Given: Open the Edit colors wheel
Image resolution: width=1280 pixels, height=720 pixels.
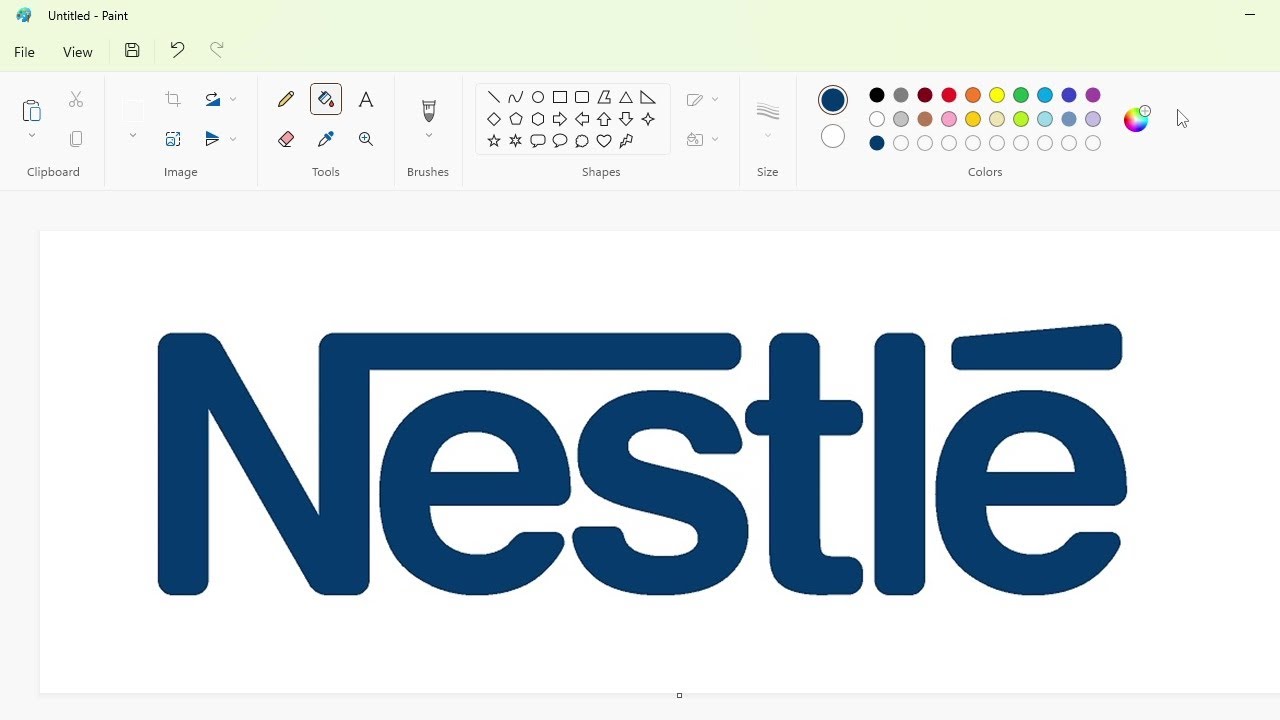Looking at the screenshot, I should [1137, 119].
